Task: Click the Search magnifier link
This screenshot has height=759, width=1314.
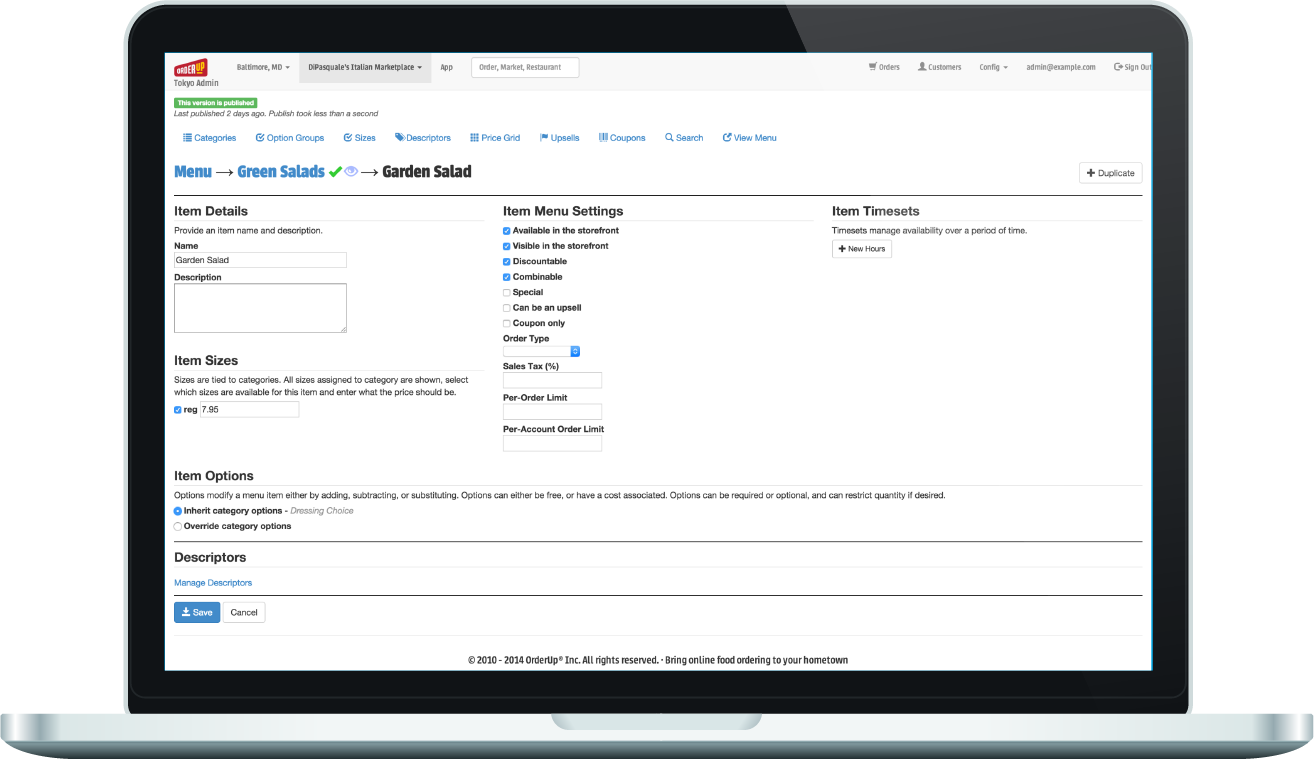Action: coord(669,138)
